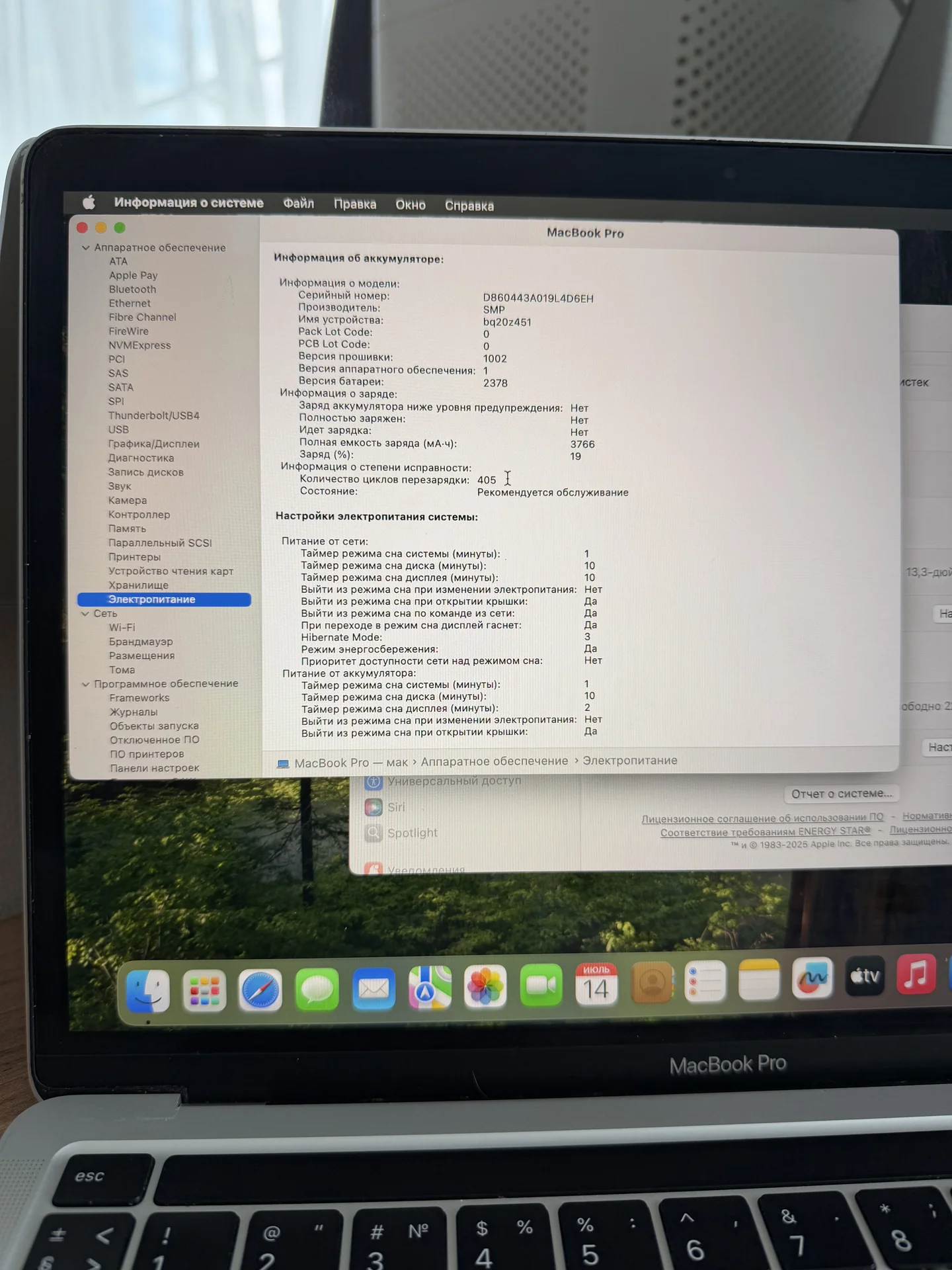The width and height of the screenshot is (952, 1270).
Task: Click Электропитание in path bar
Action: click(x=630, y=761)
